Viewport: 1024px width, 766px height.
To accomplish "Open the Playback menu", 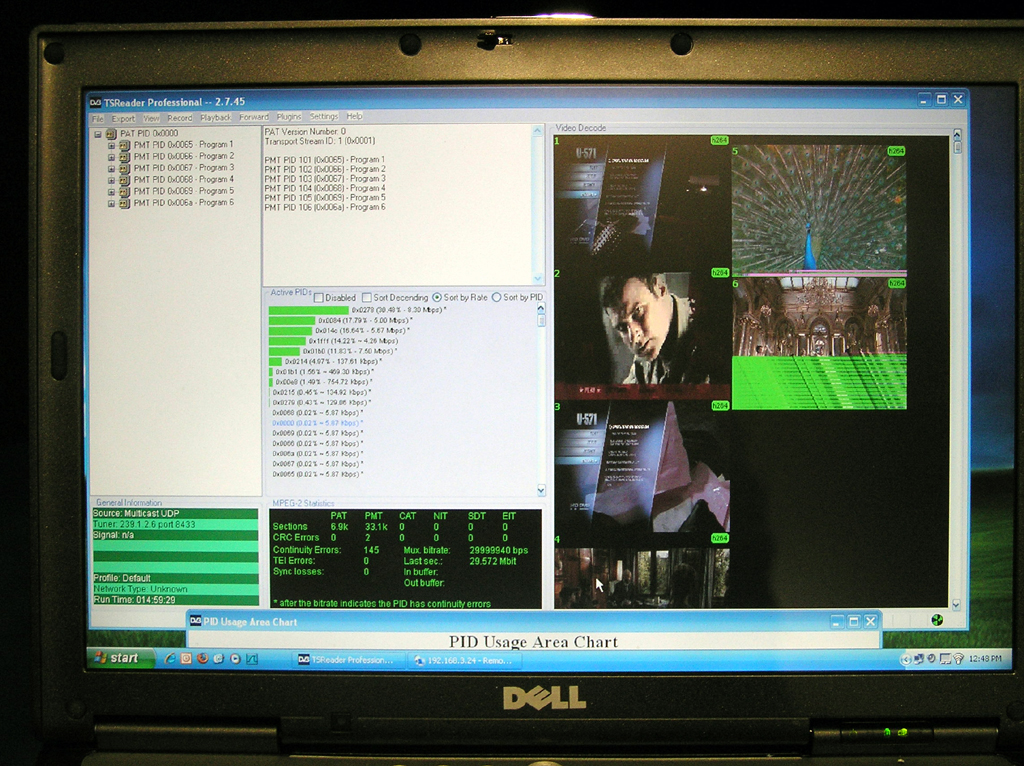I will [x=216, y=118].
